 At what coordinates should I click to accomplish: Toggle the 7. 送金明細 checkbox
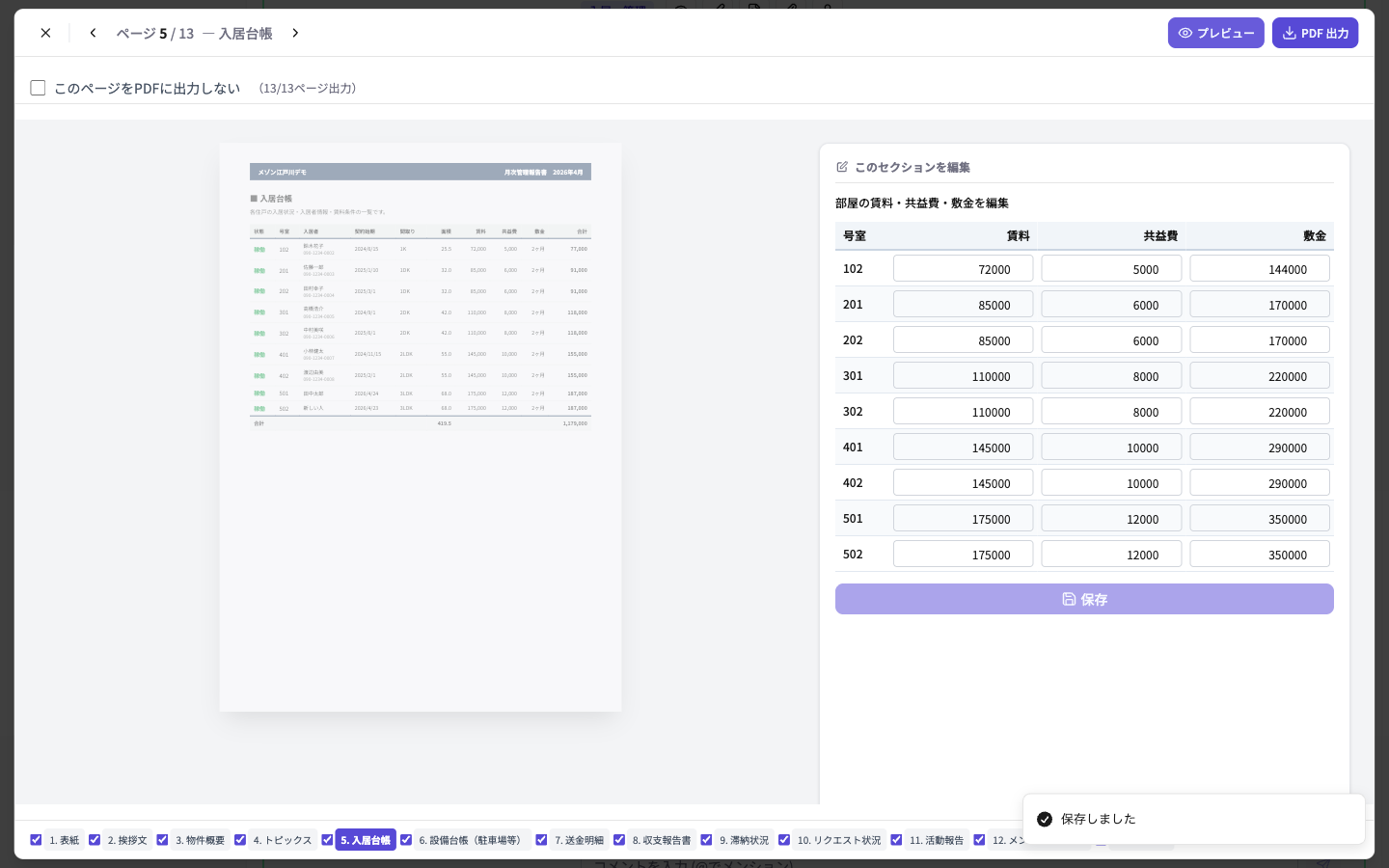(541, 840)
